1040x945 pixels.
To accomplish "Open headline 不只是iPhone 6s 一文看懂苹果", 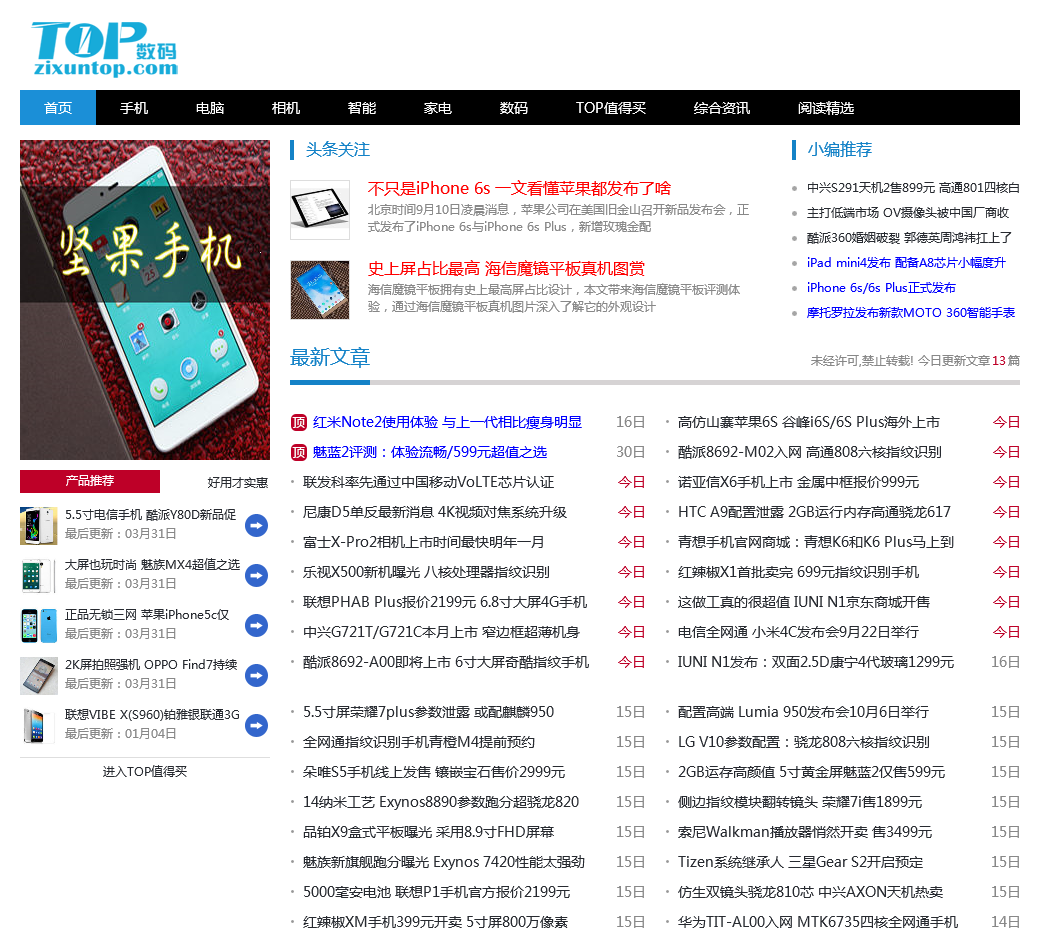I will [x=519, y=188].
